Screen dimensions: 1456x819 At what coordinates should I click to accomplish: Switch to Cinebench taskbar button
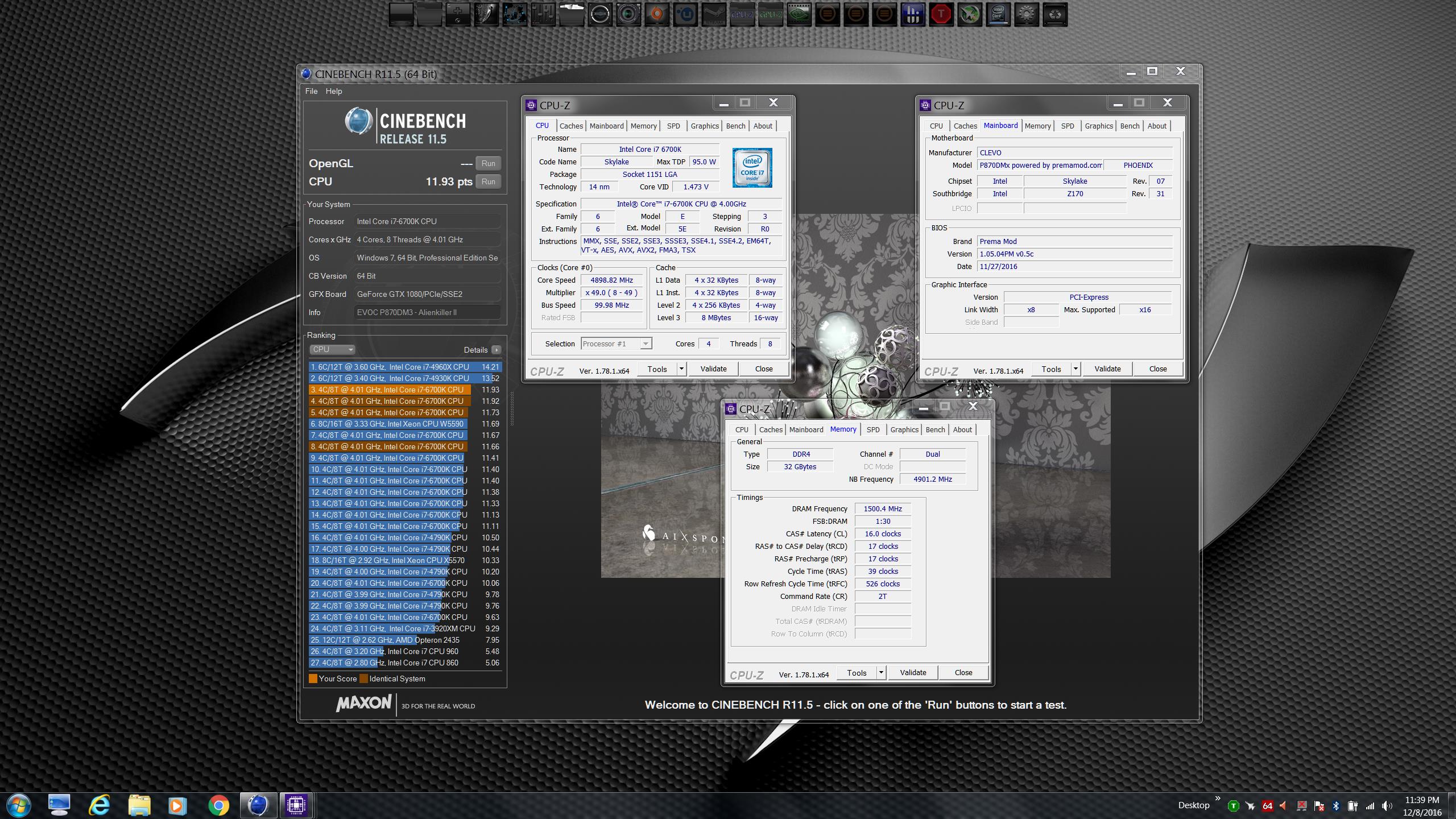click(x=258, y=805)
